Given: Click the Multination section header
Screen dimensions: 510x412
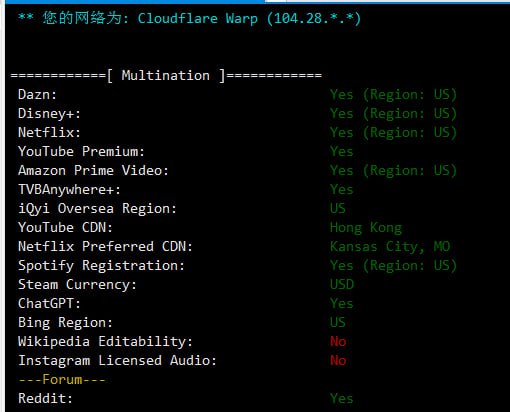Looking at the screenshot, I should tap(166, 75).
